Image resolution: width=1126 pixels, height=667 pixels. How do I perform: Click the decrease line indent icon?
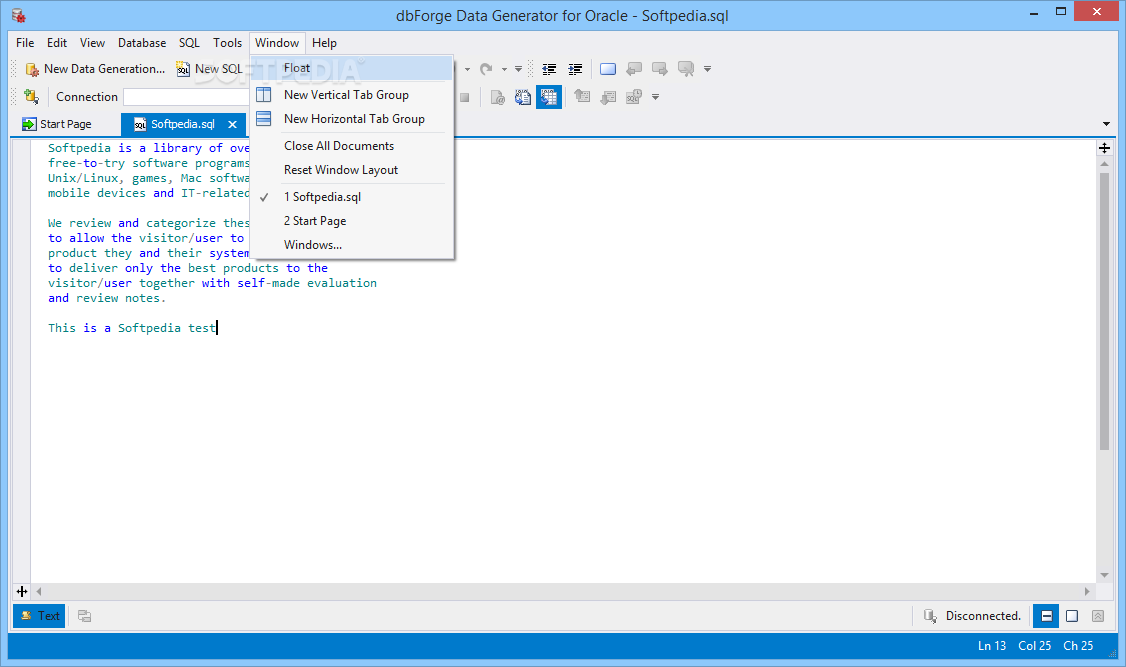point(549,69)
